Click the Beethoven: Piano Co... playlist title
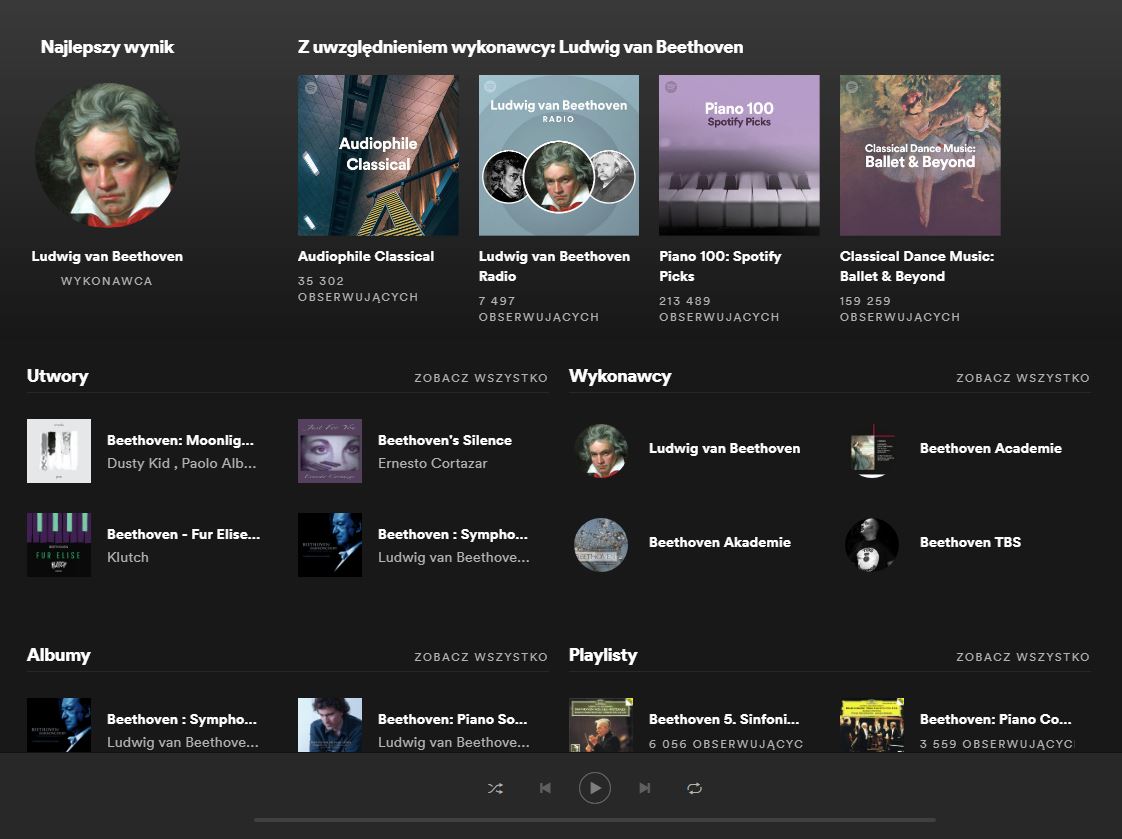 click(995, 719)
